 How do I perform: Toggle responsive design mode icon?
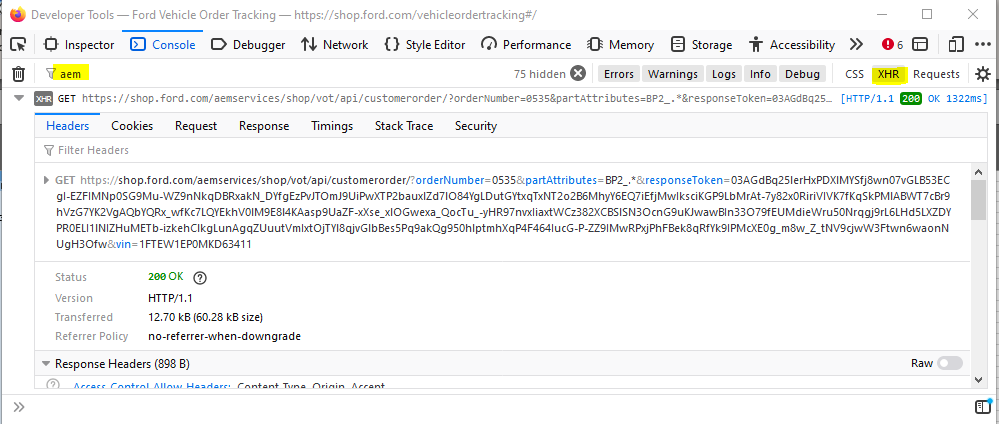pyautogui.click(x=956, y=44)
